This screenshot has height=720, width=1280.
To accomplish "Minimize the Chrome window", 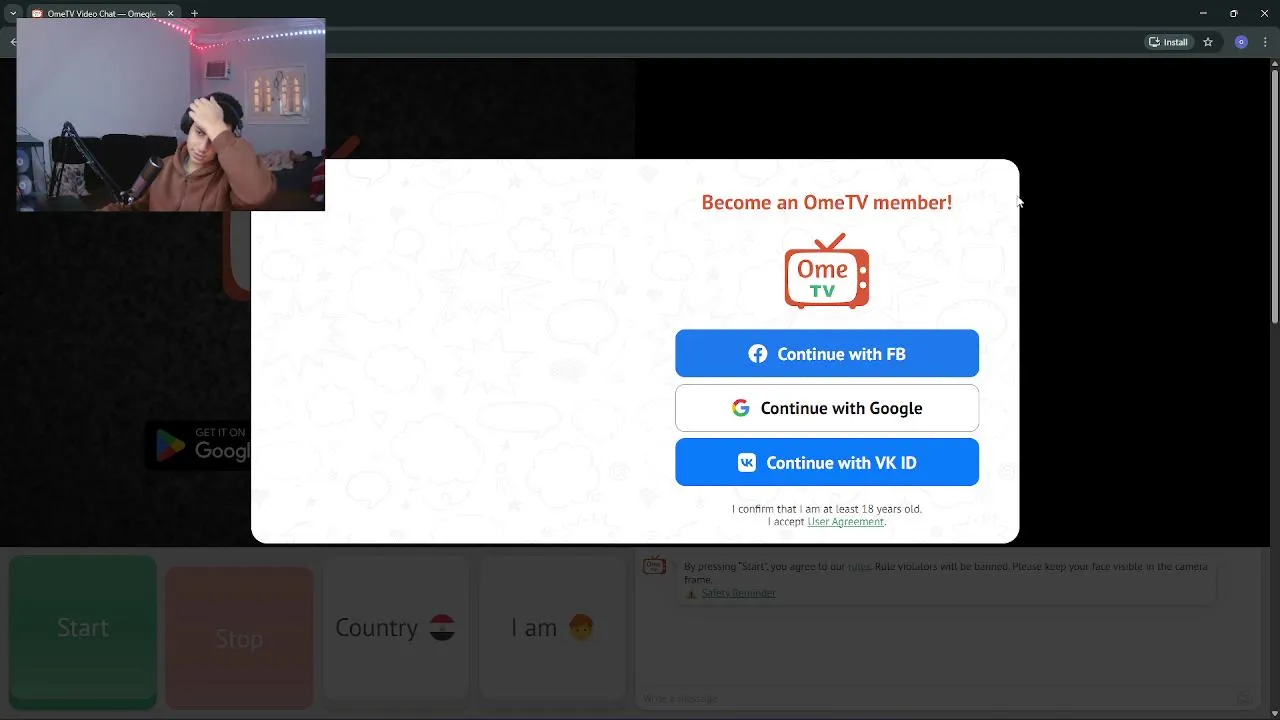I will 1203,13.
